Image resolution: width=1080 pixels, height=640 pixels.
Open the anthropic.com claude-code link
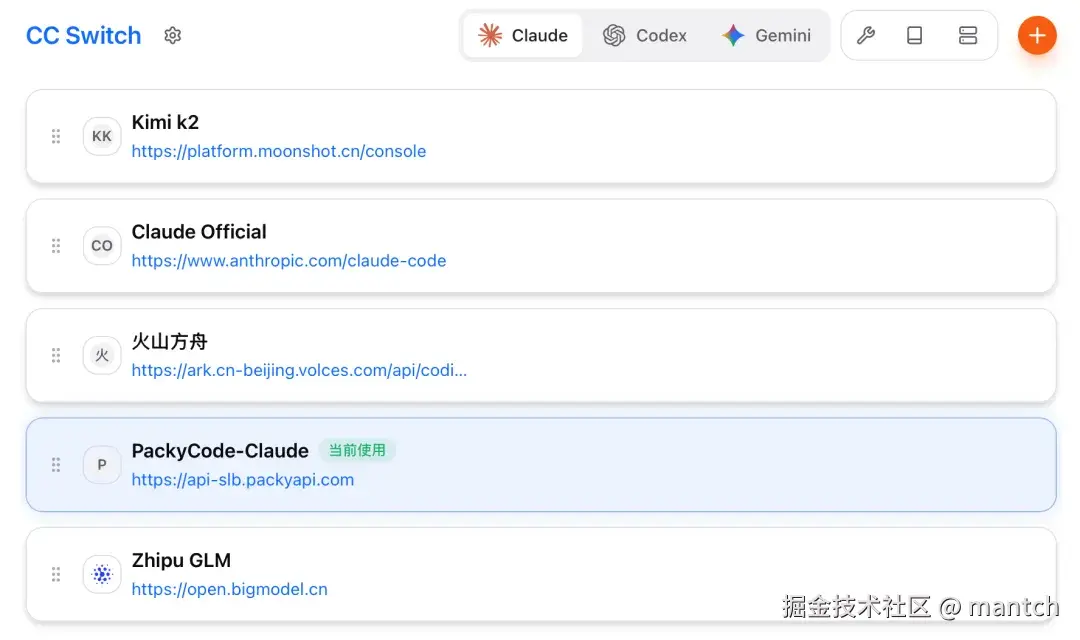click(289, 261)
